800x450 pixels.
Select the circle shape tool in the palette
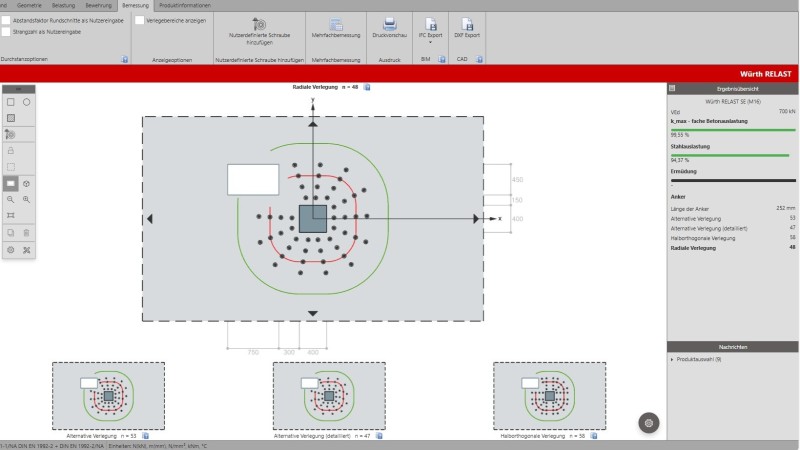[x=27, y=102]
